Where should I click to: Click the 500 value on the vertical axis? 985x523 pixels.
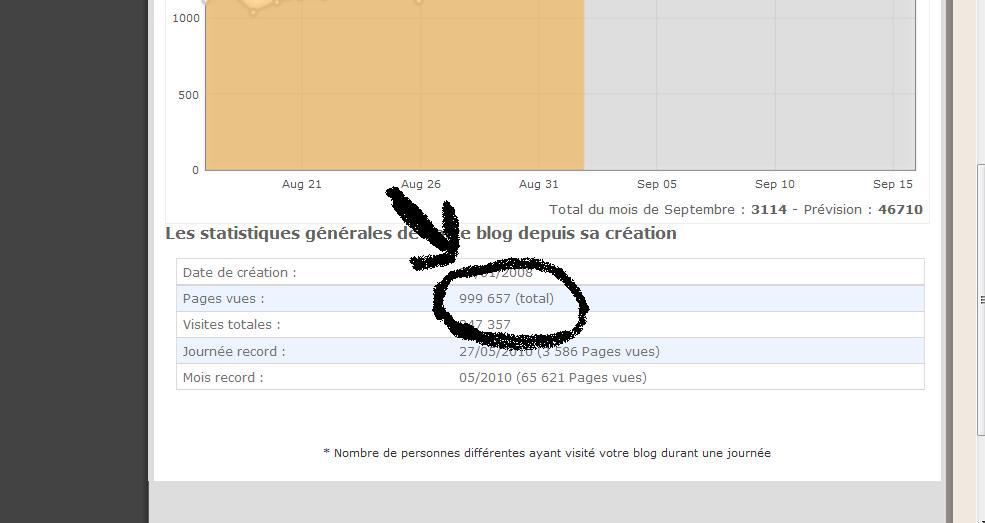tap(188, 95)
